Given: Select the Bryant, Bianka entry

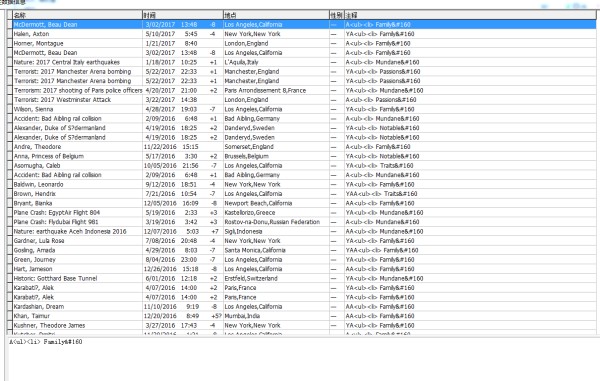Looking at the screenshot, I should pos(33,204).
